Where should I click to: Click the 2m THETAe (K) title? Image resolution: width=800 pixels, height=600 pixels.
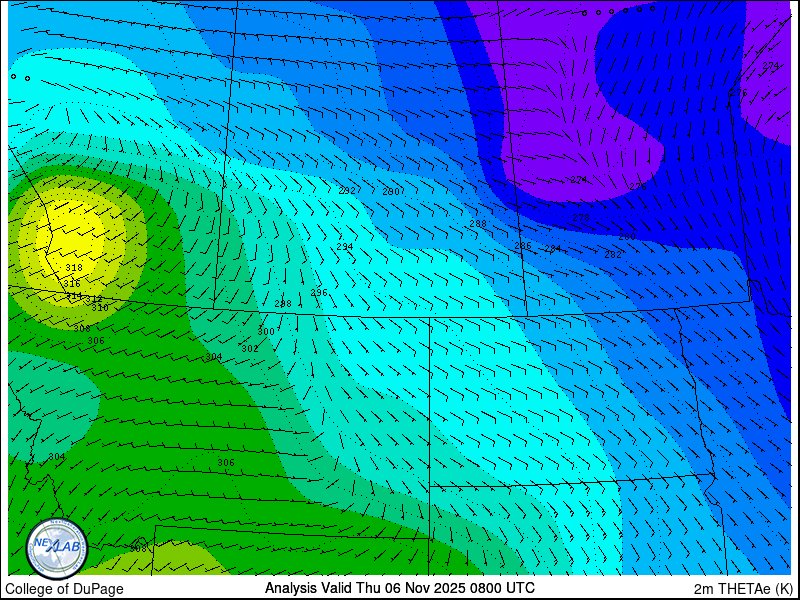pos(743,589)
